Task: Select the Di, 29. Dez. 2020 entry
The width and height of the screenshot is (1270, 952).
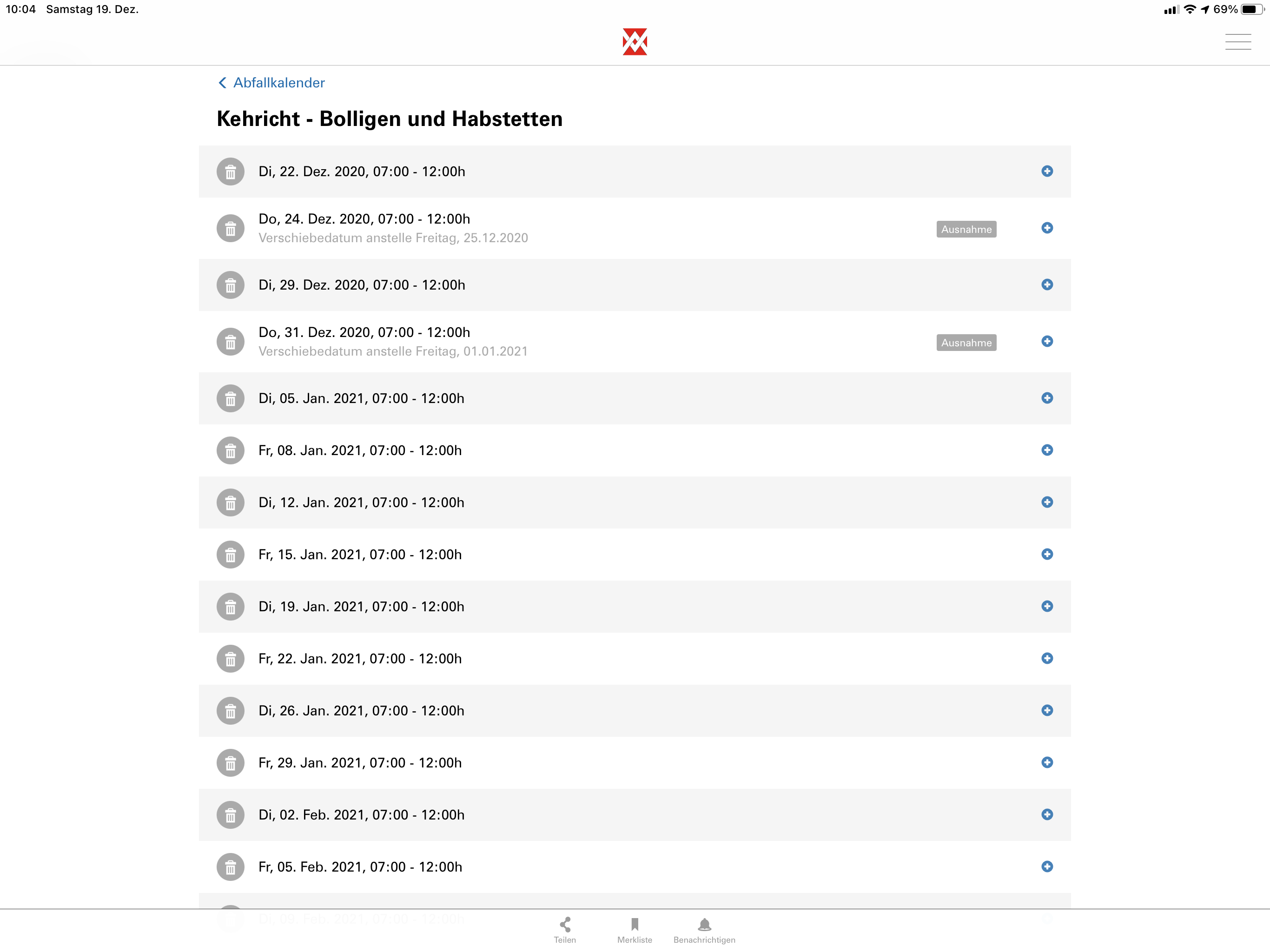Action: 362,285
